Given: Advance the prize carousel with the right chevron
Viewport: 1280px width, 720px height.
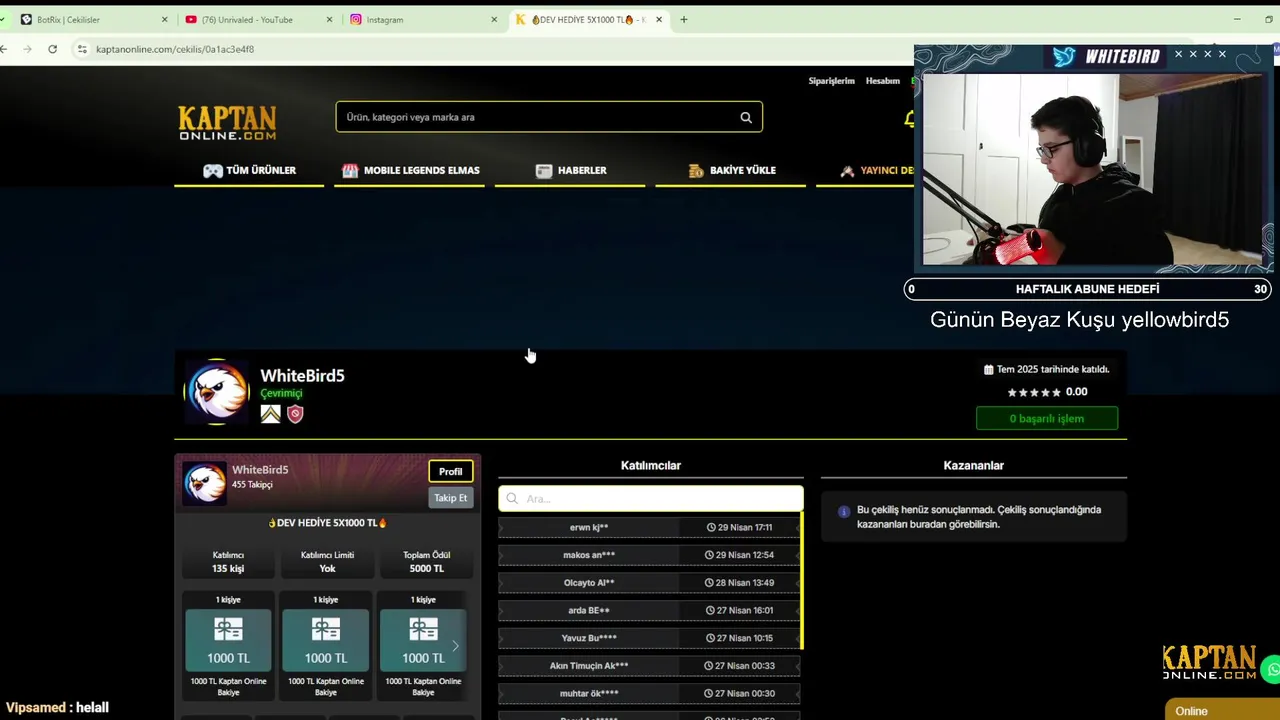Looking at the screenshot, I should [x=455, y=646].
